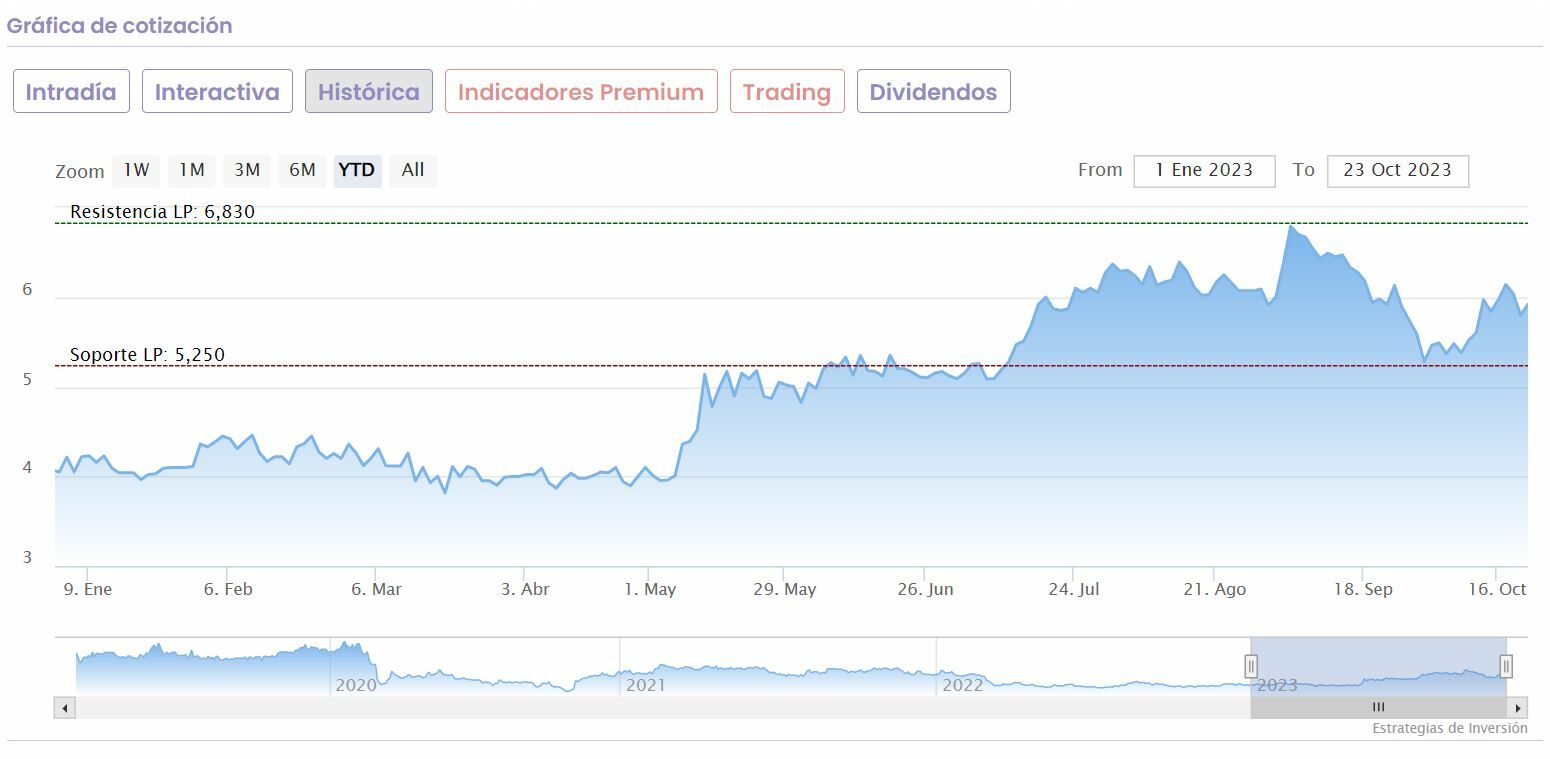Click the navigator left range handle
Viewport: 1550px width, 759px height.
(1251, 666)
